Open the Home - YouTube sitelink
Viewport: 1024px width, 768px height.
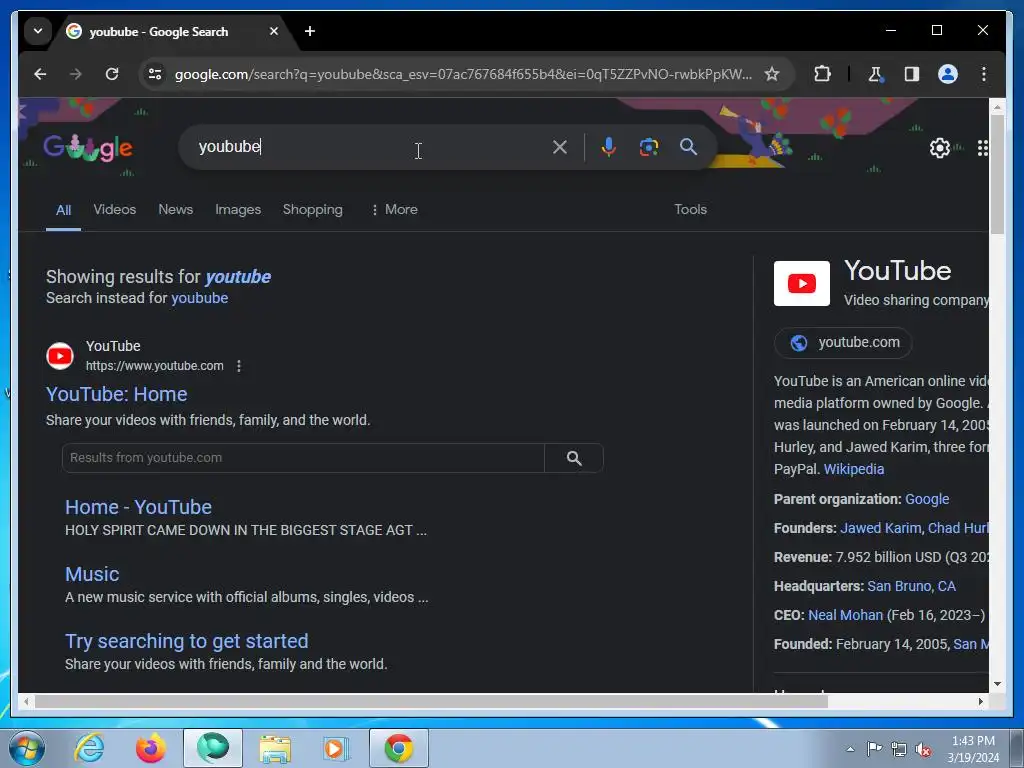[x=138, y=507]
